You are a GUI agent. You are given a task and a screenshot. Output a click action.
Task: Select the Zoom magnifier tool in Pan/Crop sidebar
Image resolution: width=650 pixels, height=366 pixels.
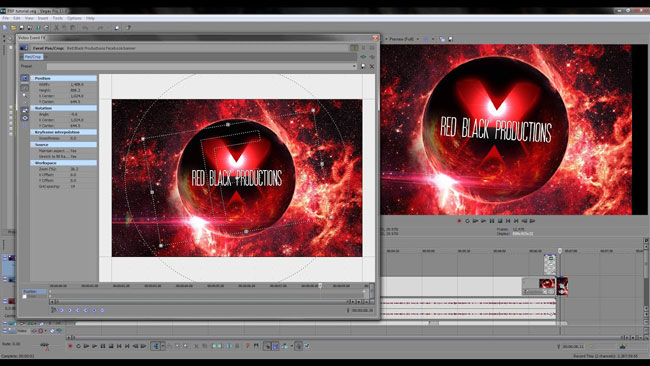point(25,95)
